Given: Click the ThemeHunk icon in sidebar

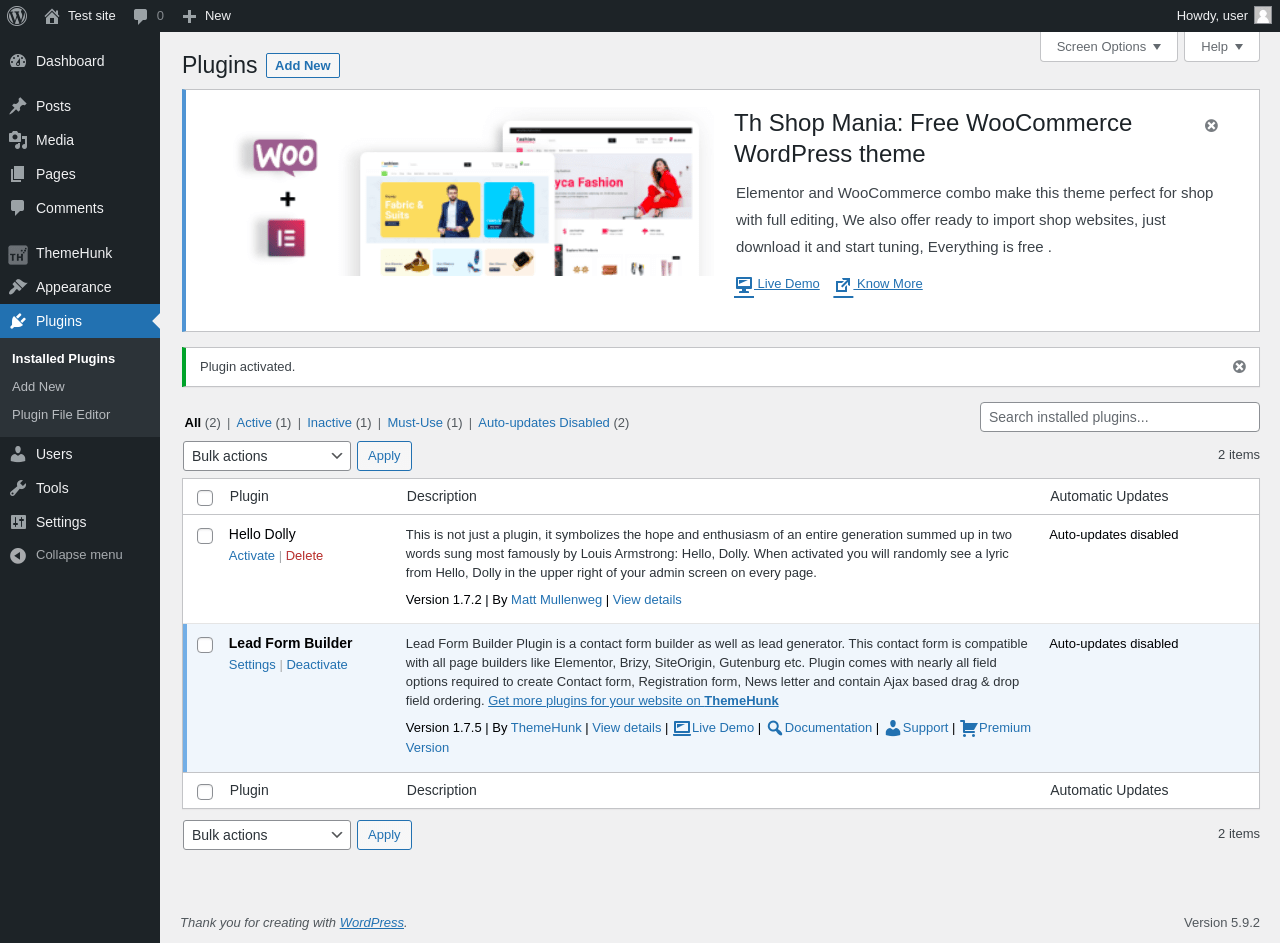Looking at the screenshot, I should (x=18, y=253).
